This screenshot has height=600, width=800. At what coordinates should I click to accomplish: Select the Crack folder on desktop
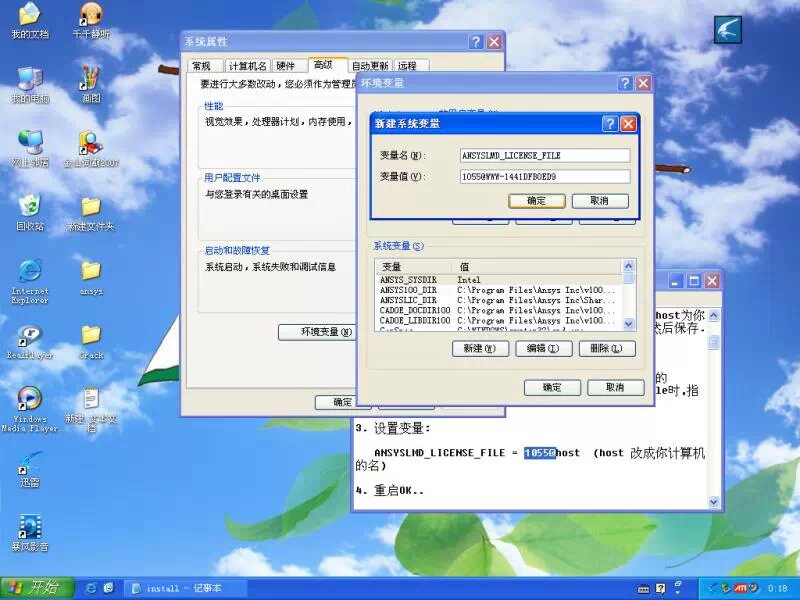(91, 336)
